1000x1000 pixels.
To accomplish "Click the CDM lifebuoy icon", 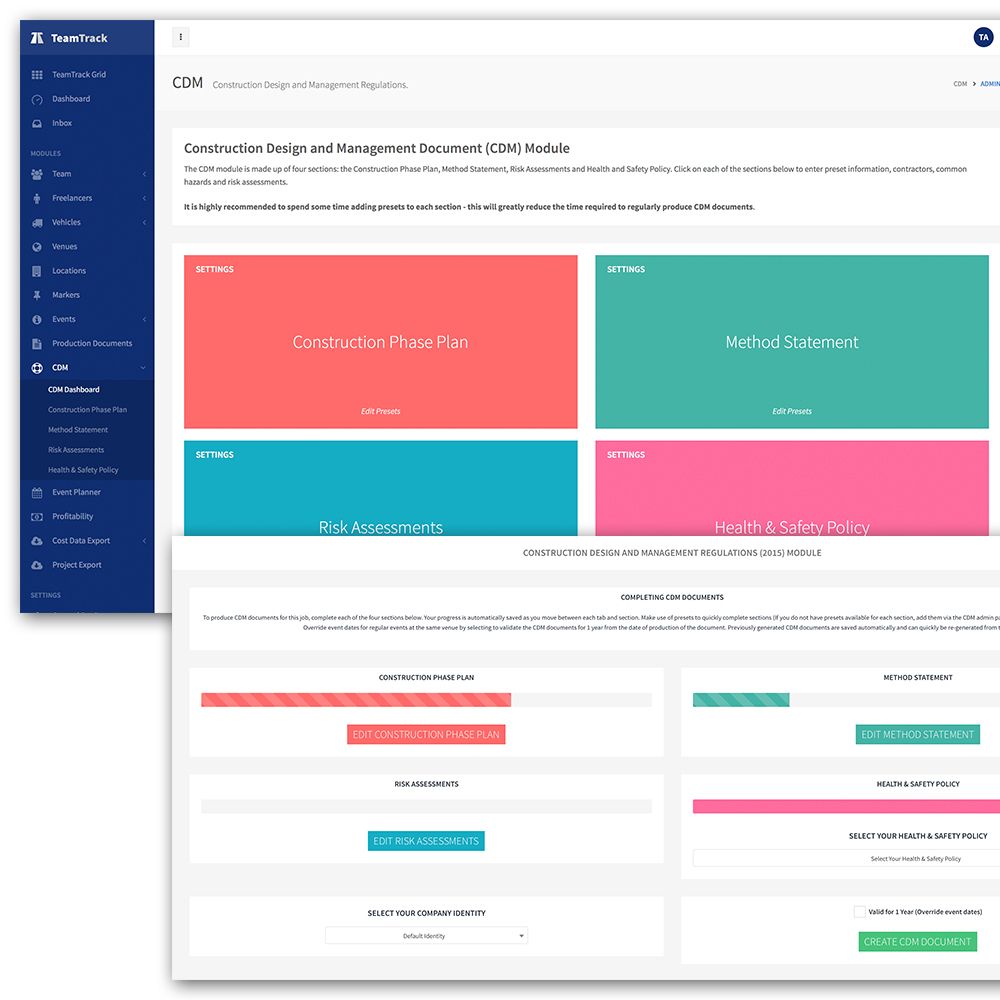I will [x=37, y=368].
